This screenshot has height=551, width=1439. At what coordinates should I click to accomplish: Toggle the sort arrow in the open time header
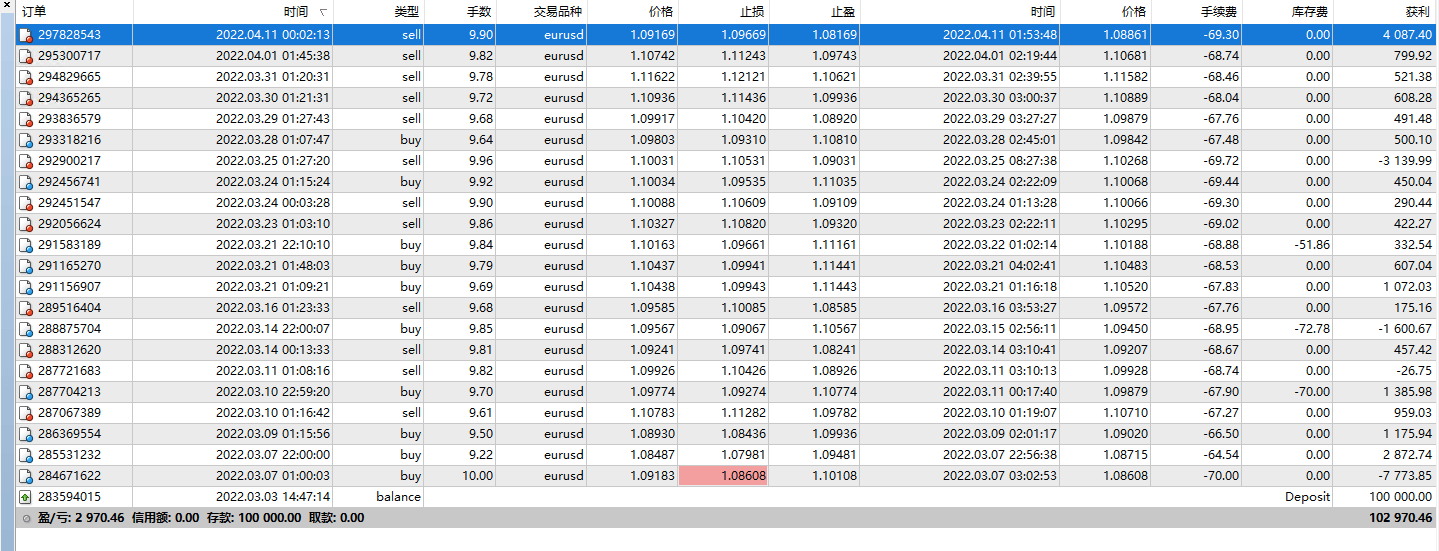322,12
